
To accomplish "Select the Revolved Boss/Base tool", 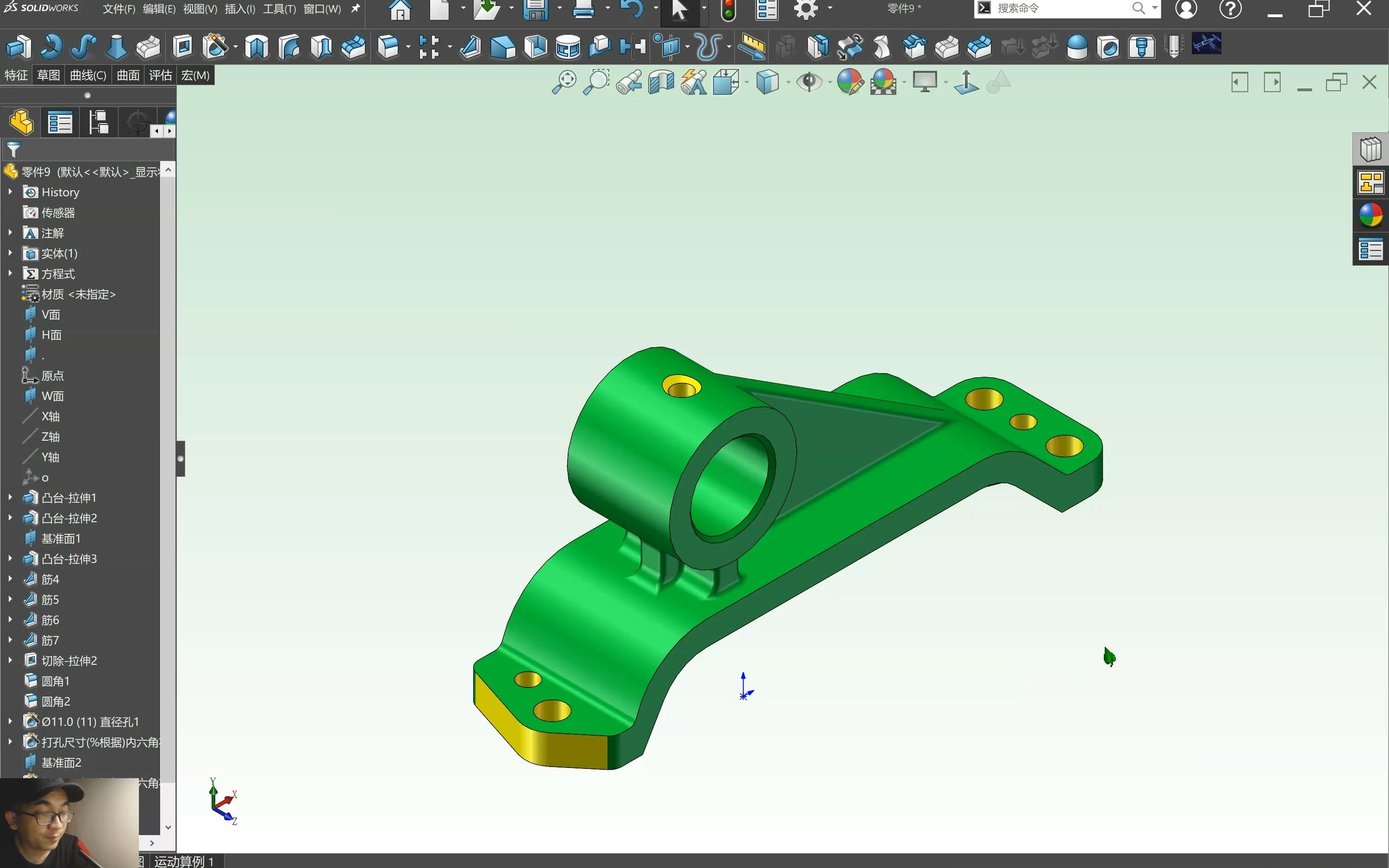I will tap(51, 47).
